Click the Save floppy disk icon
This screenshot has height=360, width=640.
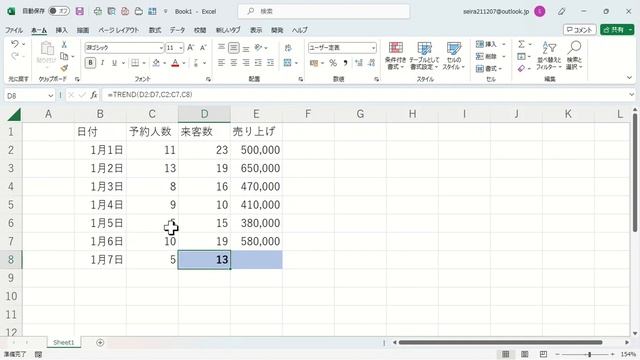point(80,11)
